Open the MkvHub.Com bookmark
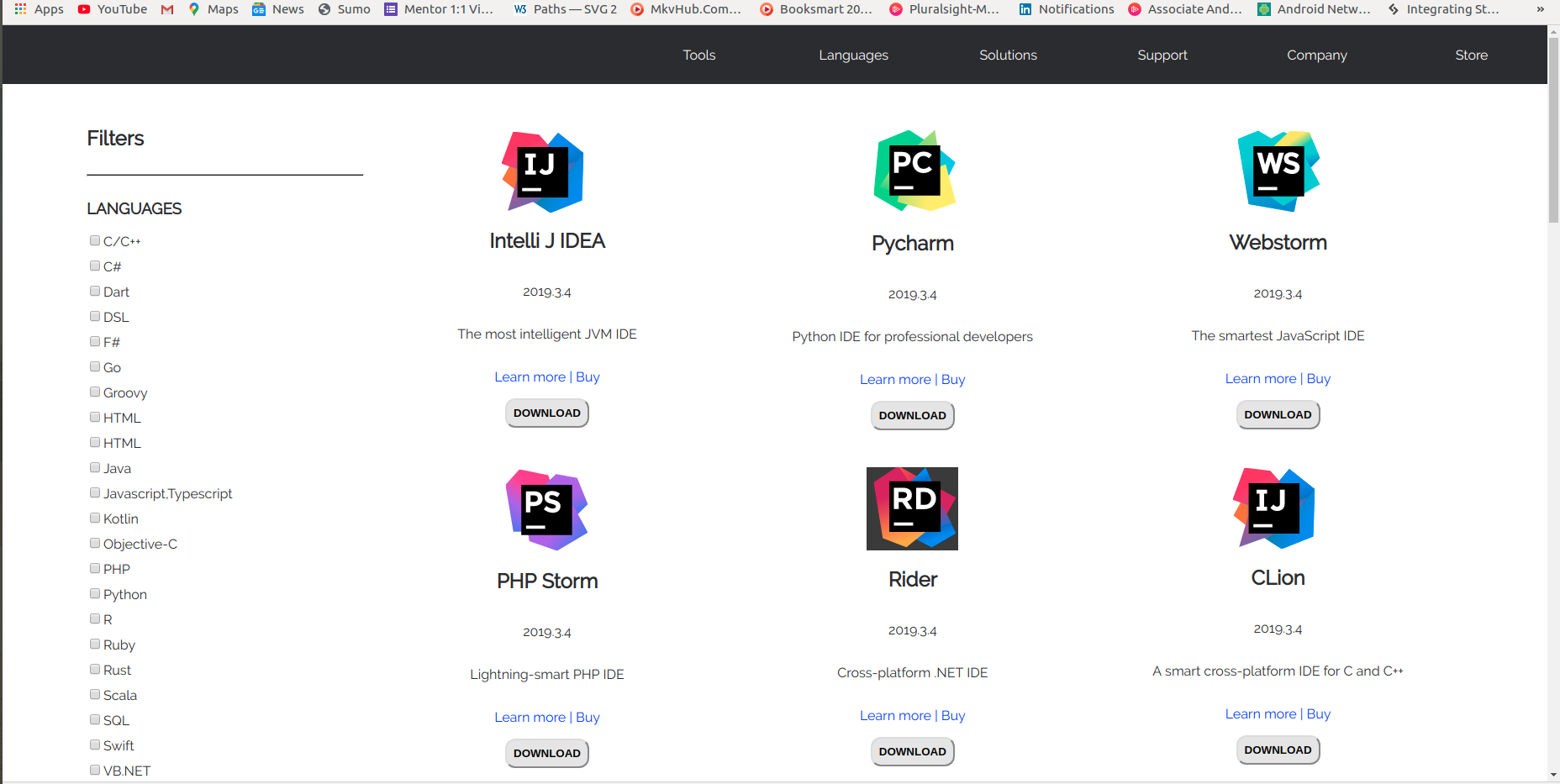 (x=686, y=9)
